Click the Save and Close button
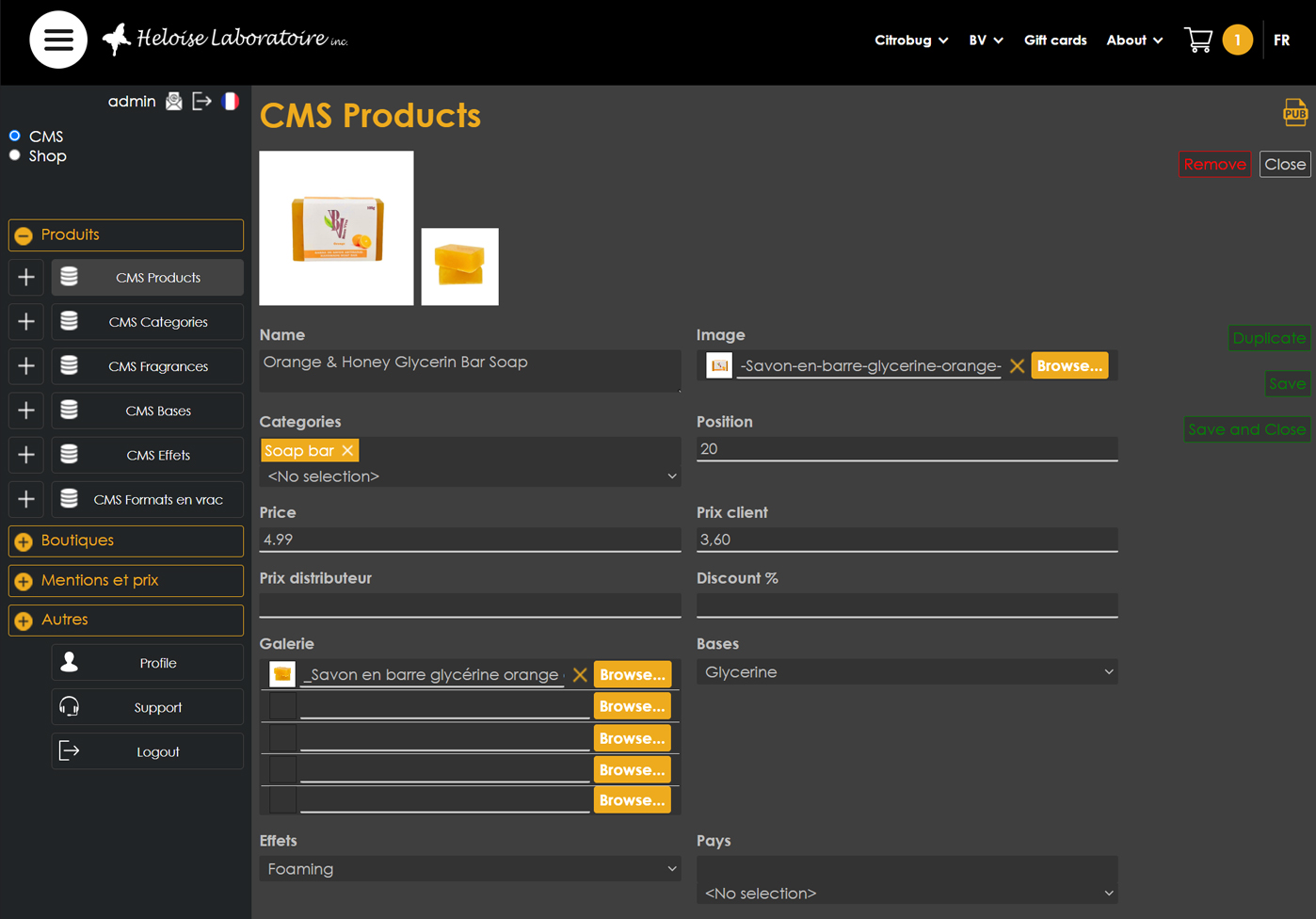Viewport: 1316px width, 919px height. tap(1245, 429)
